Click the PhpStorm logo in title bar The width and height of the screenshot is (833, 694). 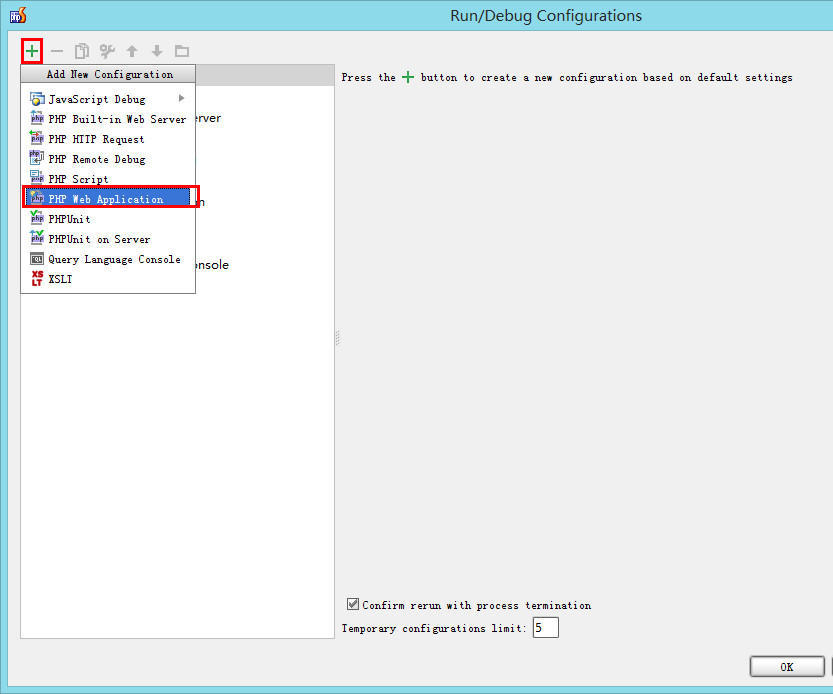(x=18, y=15)
